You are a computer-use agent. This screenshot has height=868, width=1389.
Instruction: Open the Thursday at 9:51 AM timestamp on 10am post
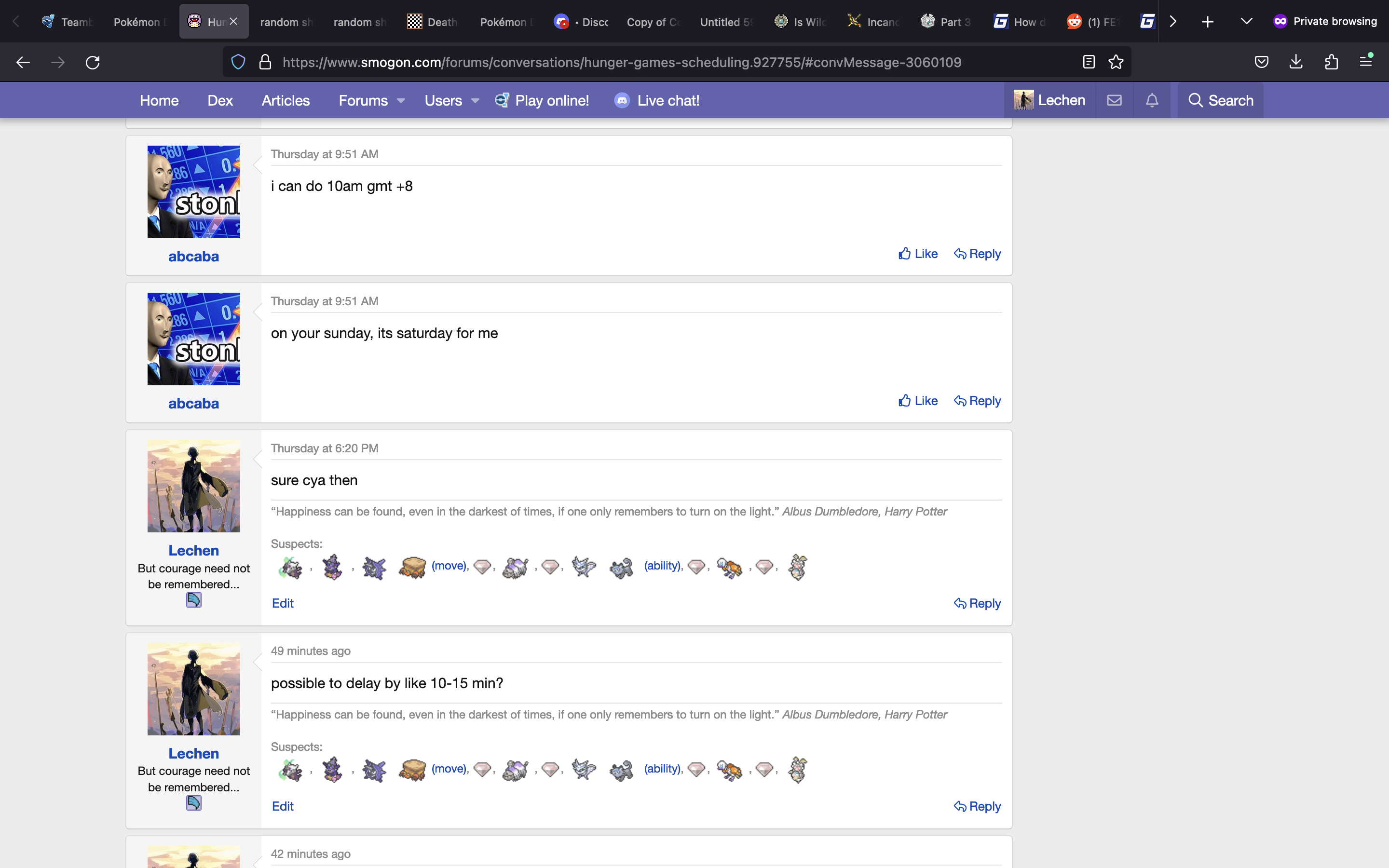click(x=324, y=154)
